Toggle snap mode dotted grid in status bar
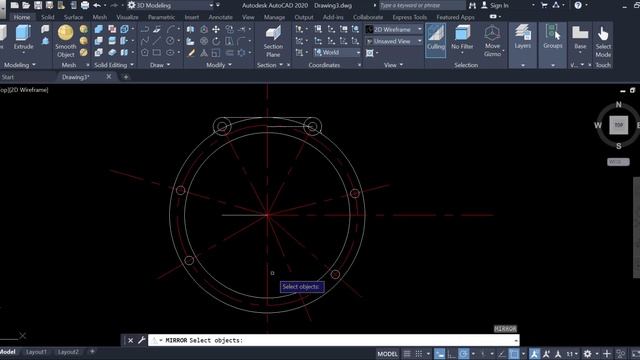This screenshot has height=360, width=640. click(x=419, y=354)
